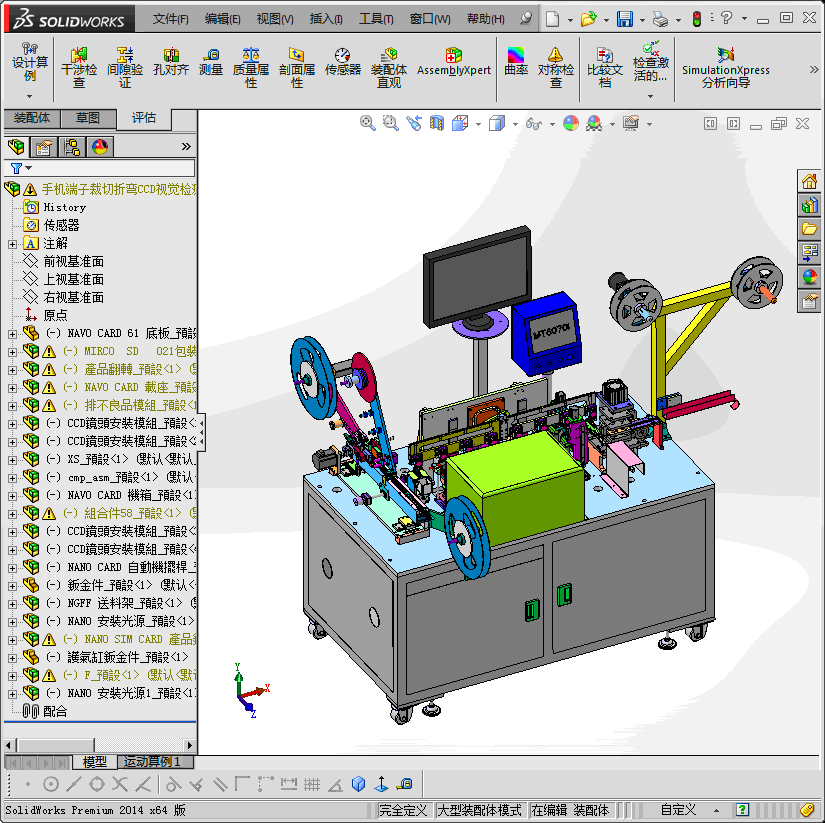825x823 pixels.
Task: Open the Hide/Show Items dropdown arrow
Action: (x=552, y=124)
